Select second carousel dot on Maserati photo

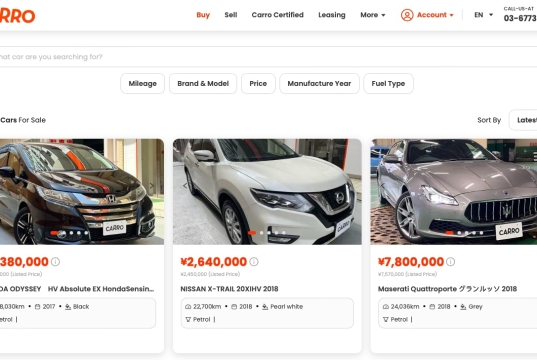pyautogui.click(x=459, y=233)
